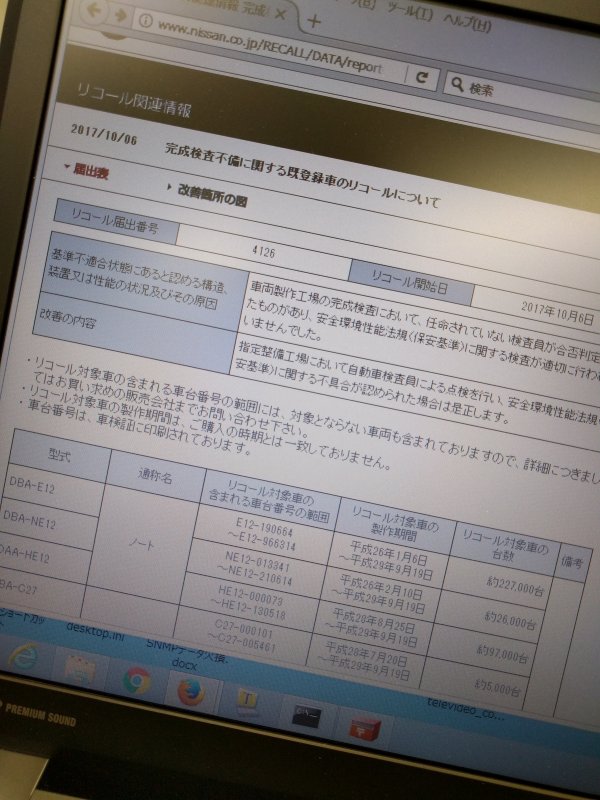Image resolution: width=600 pixels, height=800 pixels.
Task: Click the start date 2017年10月6日
Action: [x=557, y=312]
